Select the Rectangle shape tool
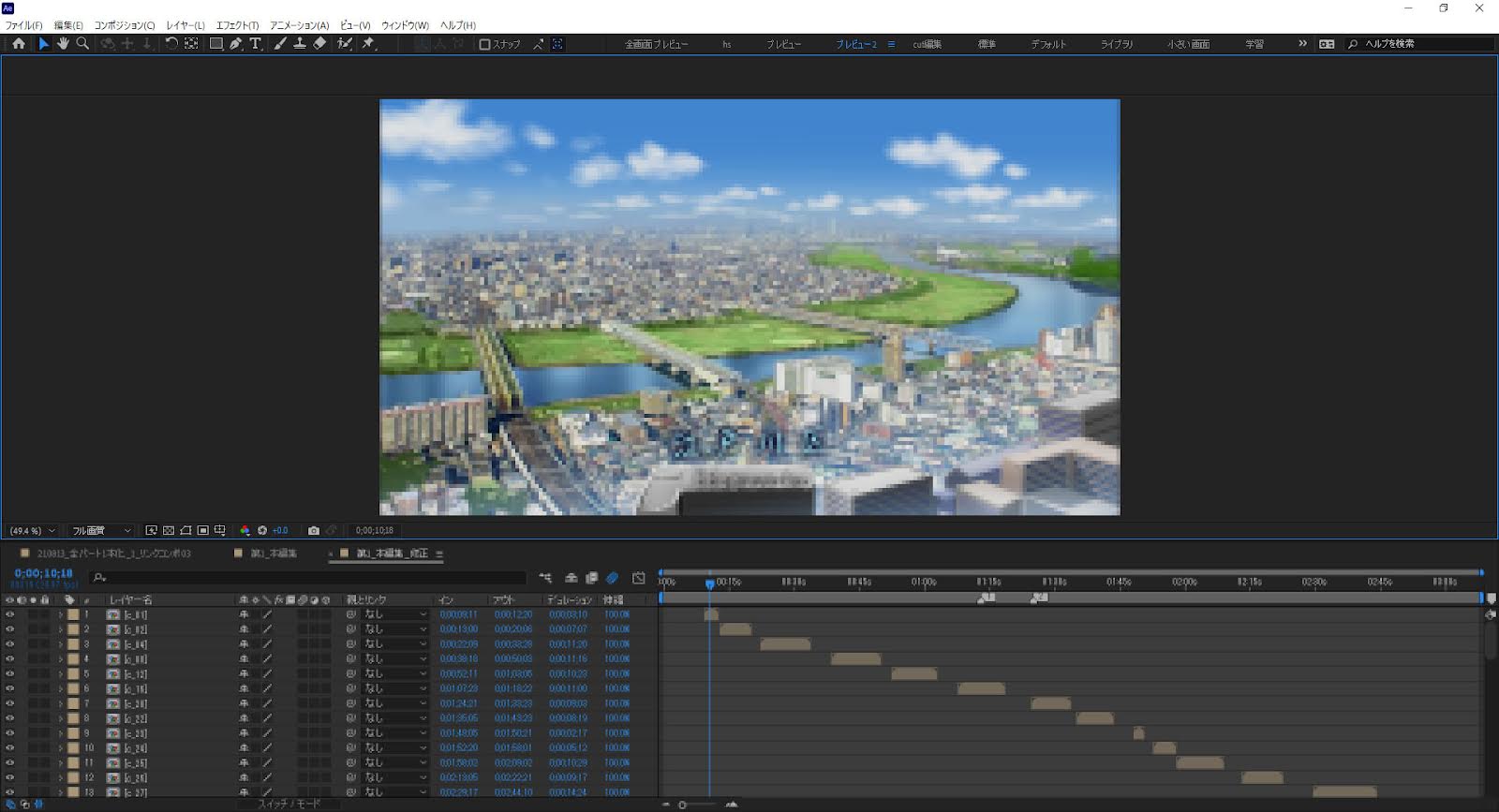The width and height of the screenshot is (1499, 812). coord(216,43)
